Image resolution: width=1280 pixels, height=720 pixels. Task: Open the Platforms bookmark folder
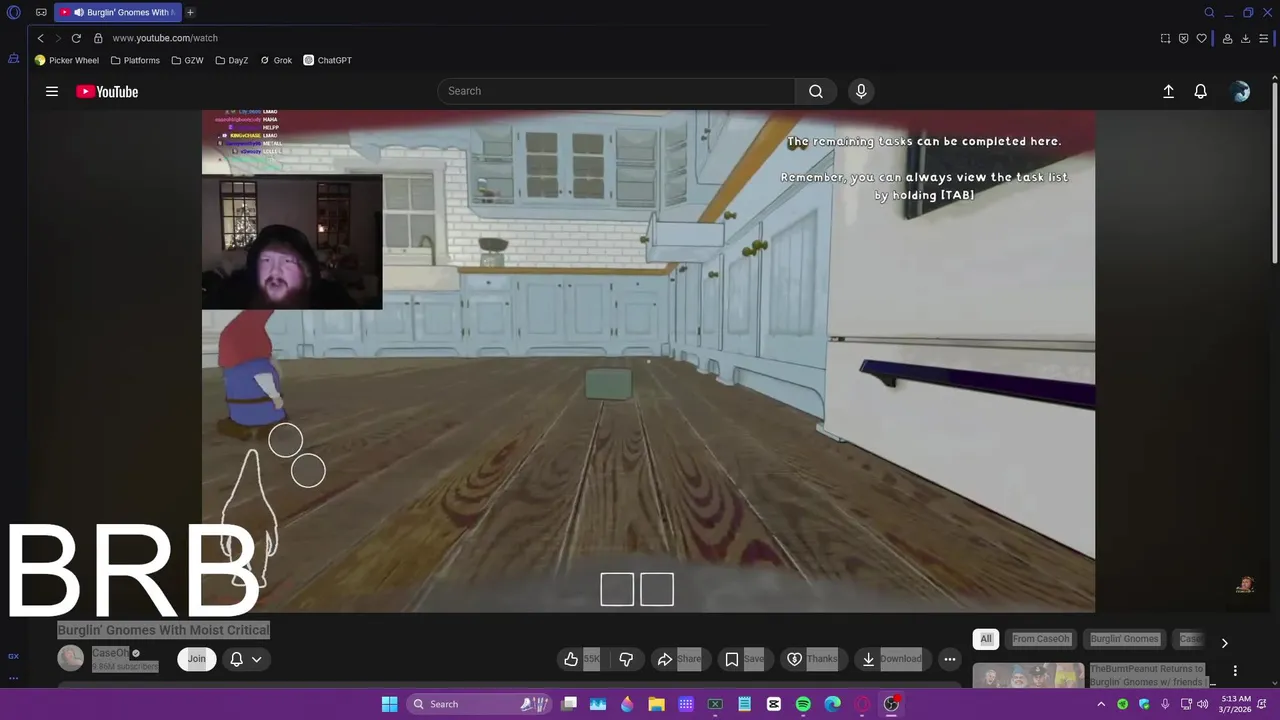click(x=135, y=60)
